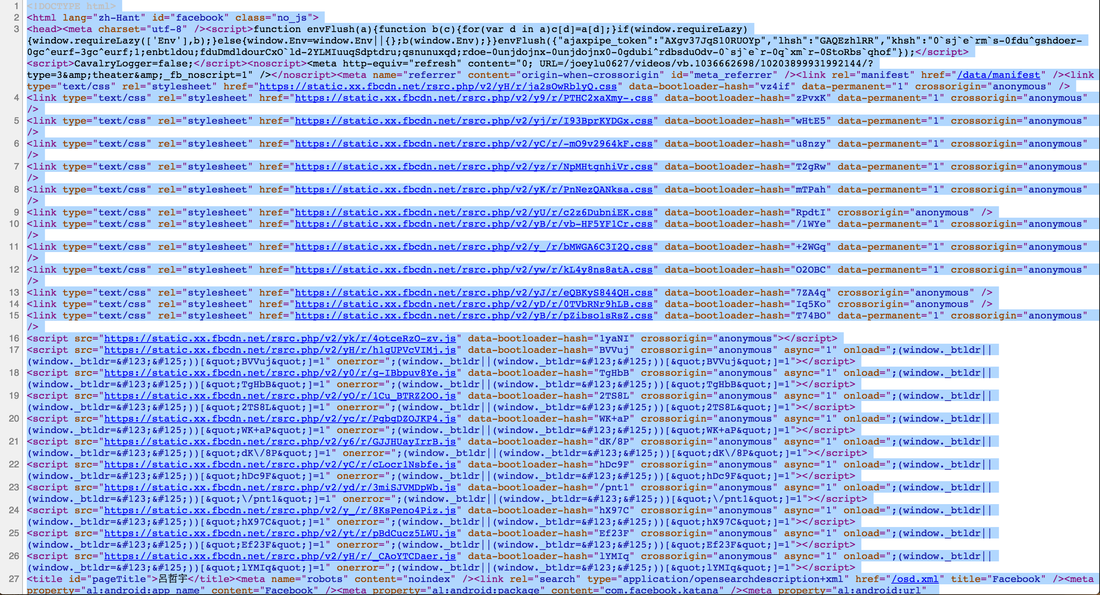Open the lCu_BTRZ2OO.js script link
Image resolution: width=1100 pixels, height=595 pixels.
pyautogui.click(x=280, y=396)
